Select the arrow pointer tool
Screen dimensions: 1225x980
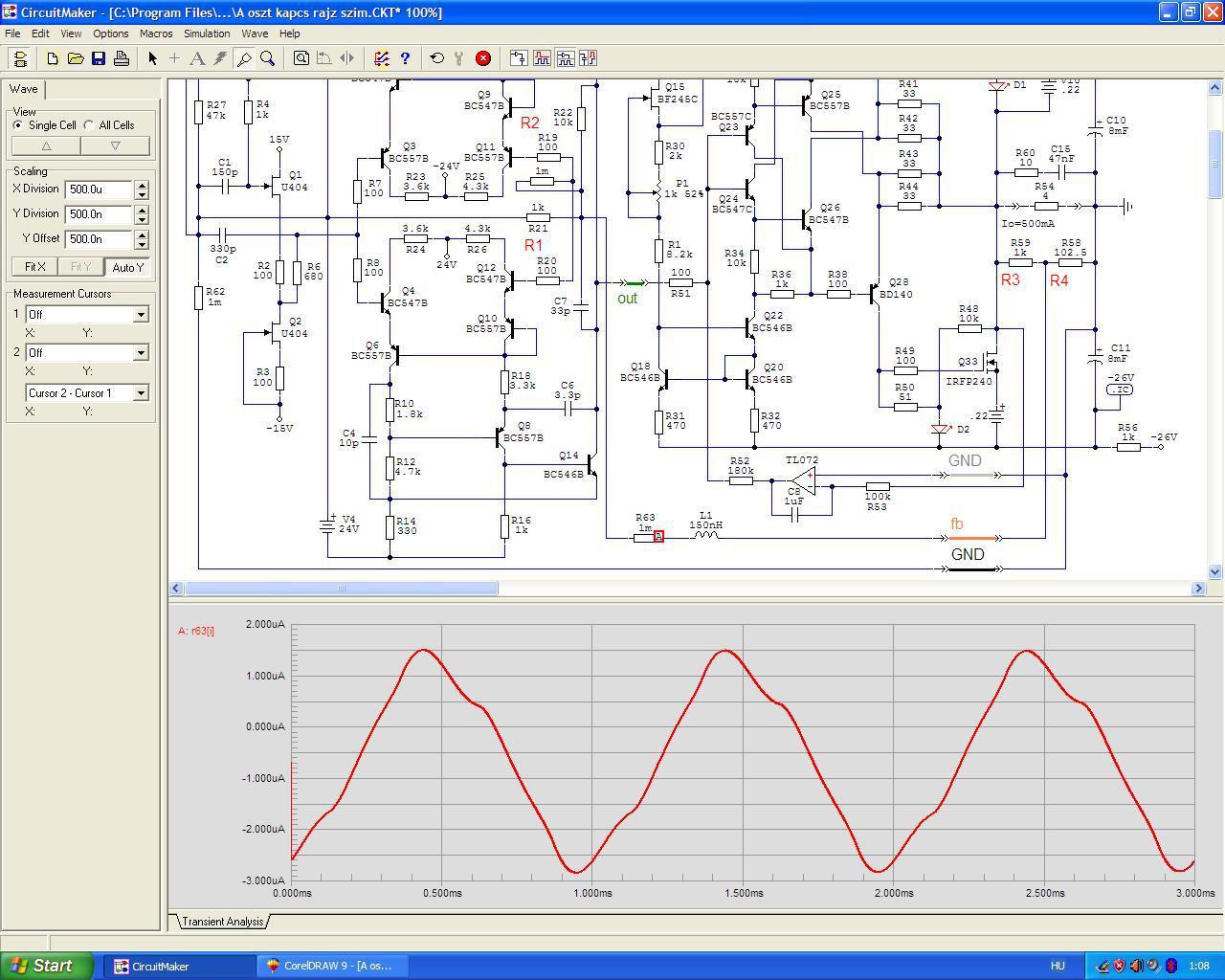[152, 58]
